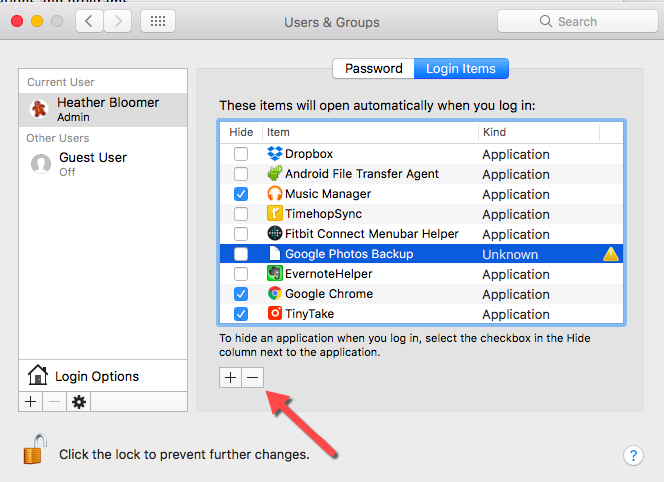Select the Music Manager item name
This screenshot has width=664, height=482.
point(328,194)
